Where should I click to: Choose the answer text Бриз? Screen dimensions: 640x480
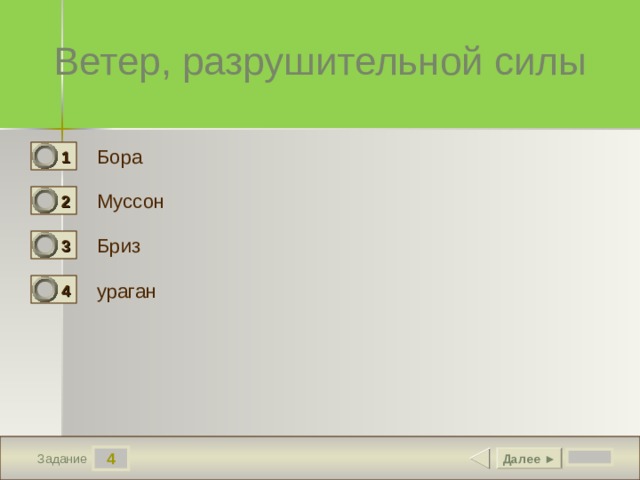[119, 246]
